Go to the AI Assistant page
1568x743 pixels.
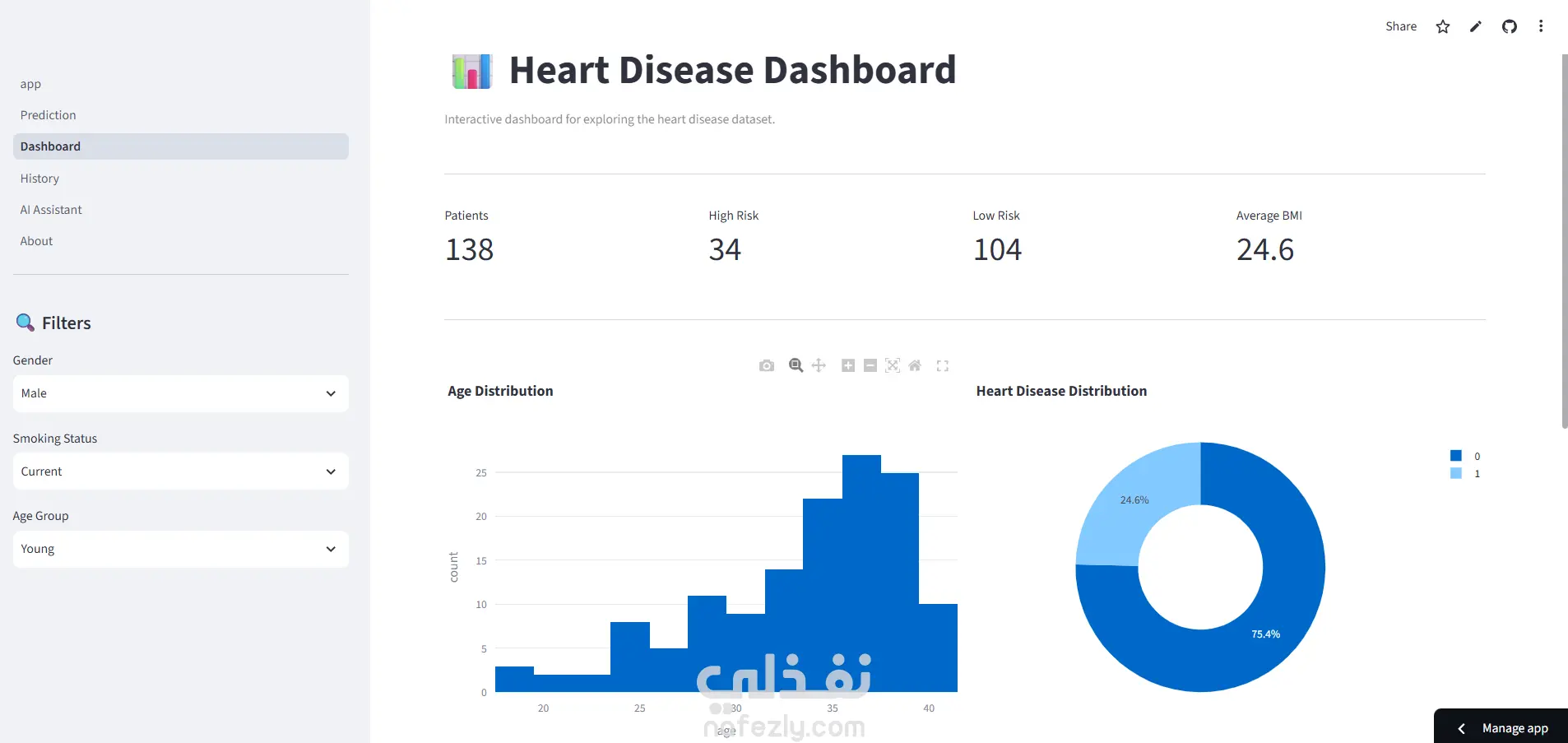click(51, 210)
